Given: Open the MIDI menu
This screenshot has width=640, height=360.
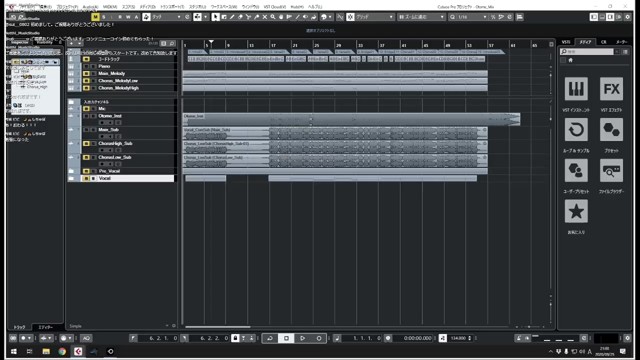Looking at the screenshot, I should [110, 7].
